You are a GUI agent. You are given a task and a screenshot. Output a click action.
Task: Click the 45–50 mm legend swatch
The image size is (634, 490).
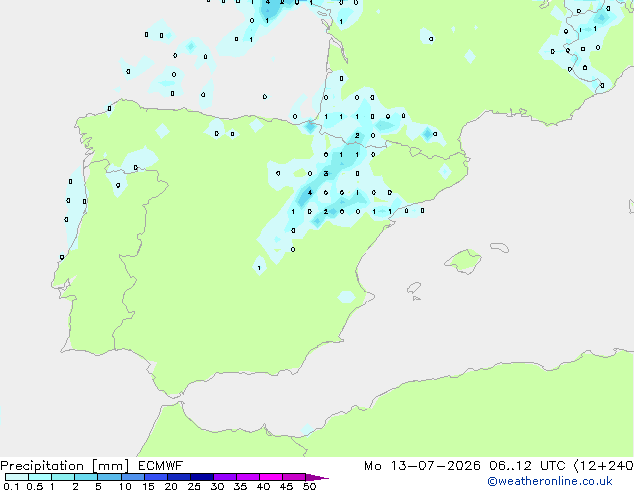[x=294, y=477]
